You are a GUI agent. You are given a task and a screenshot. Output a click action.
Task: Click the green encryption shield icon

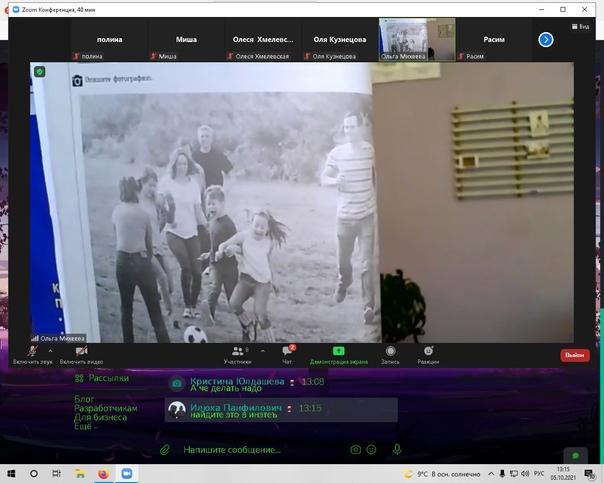pyautogui.click(x=40, y=72)
